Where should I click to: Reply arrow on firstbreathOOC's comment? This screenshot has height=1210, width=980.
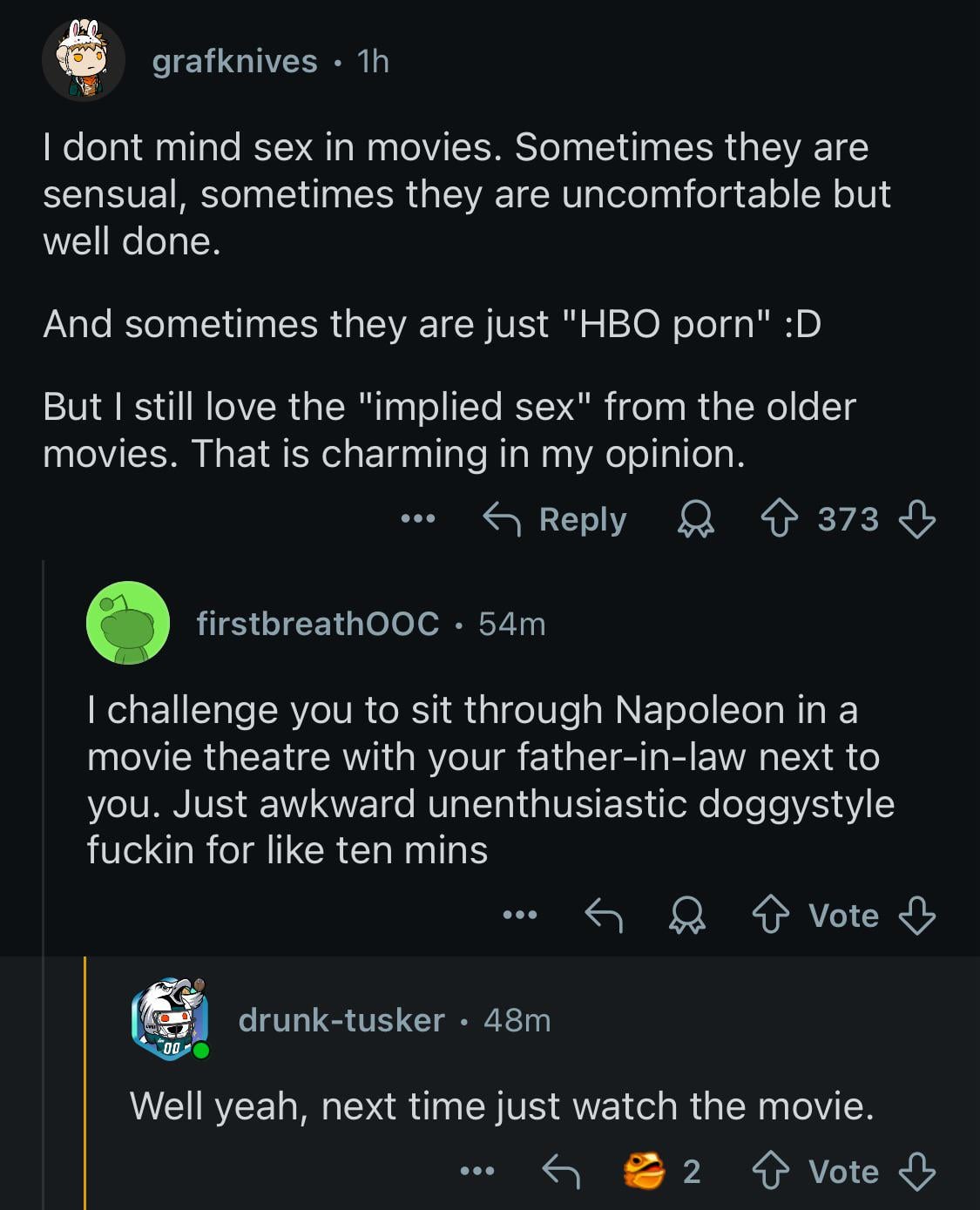[604, 916]
